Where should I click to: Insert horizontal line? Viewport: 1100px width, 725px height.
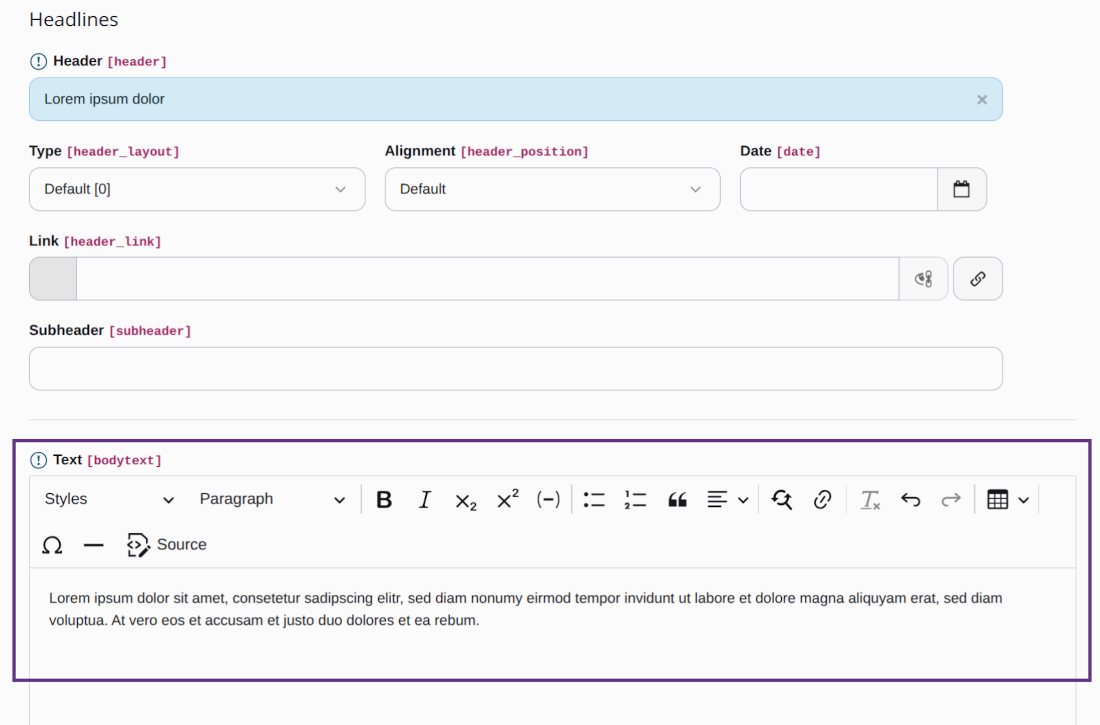point(93,545)
